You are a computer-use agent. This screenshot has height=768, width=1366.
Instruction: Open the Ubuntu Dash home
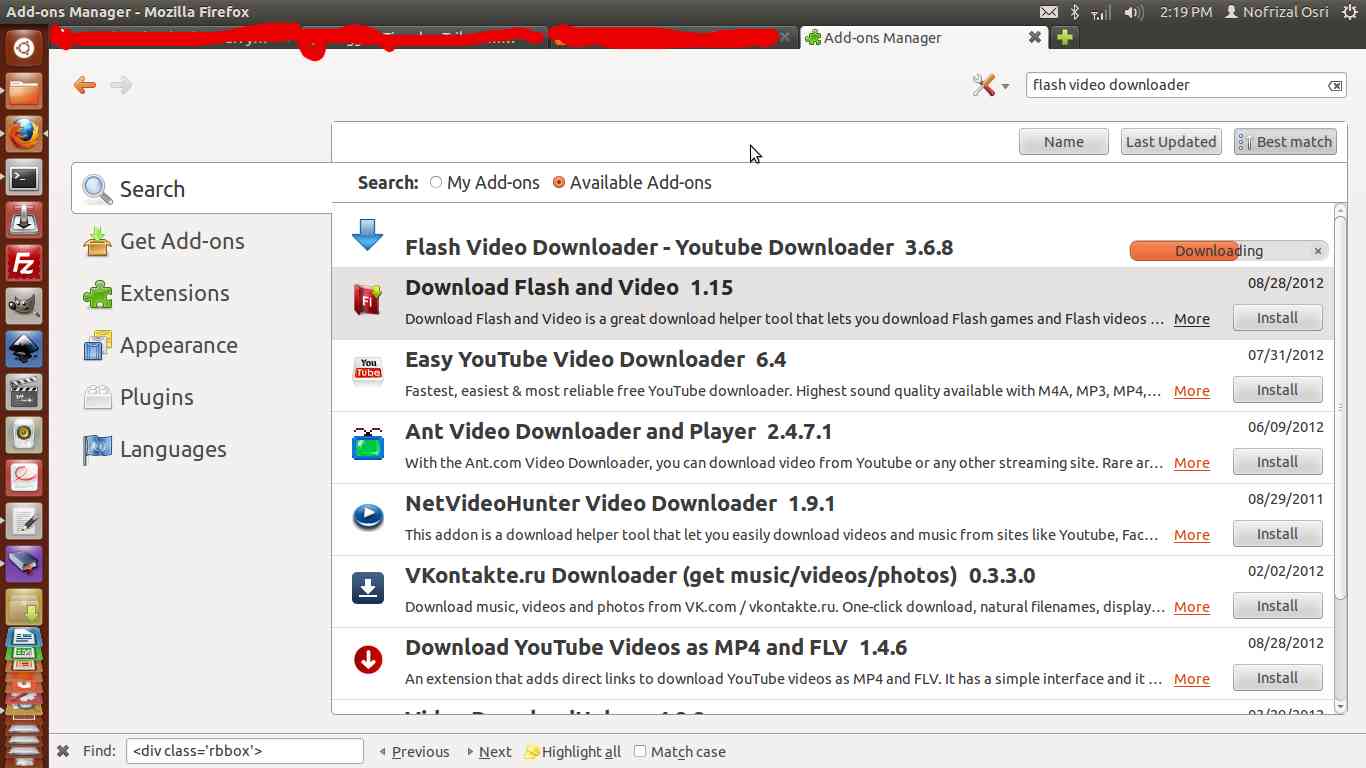pos(24,47)
